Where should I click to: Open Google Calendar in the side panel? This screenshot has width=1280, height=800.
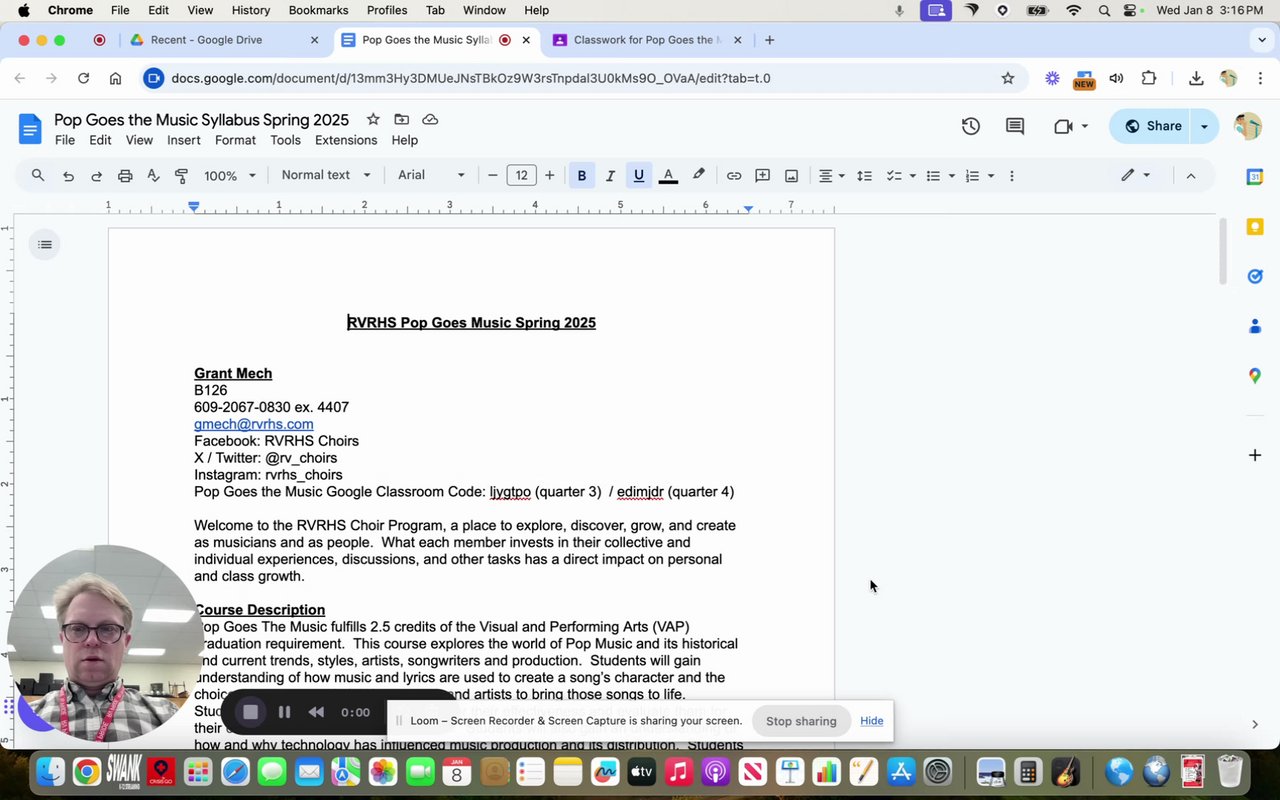pyautogui.click(x=1255, y=177)
